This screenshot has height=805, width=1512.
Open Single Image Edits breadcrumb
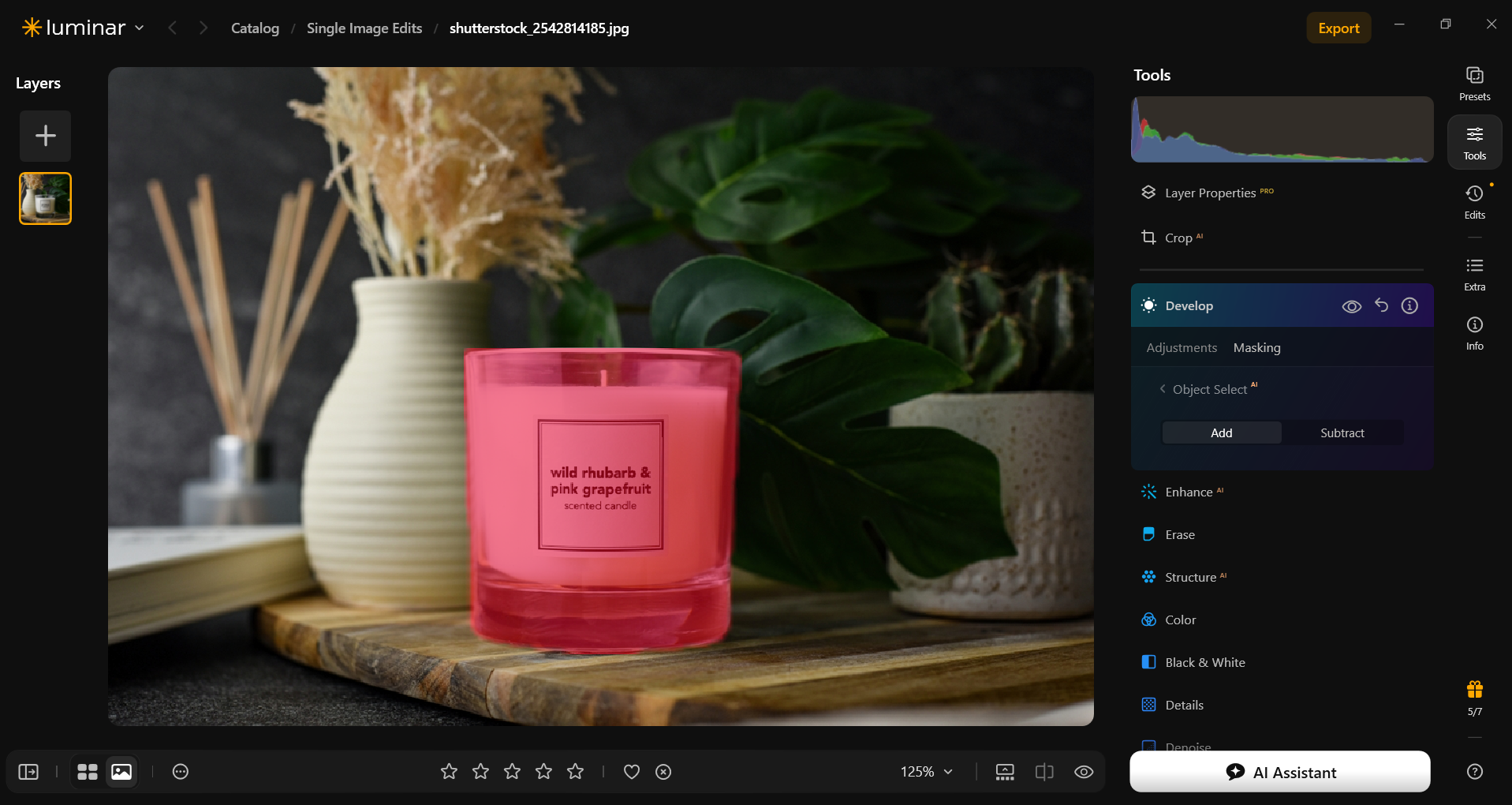364,28
